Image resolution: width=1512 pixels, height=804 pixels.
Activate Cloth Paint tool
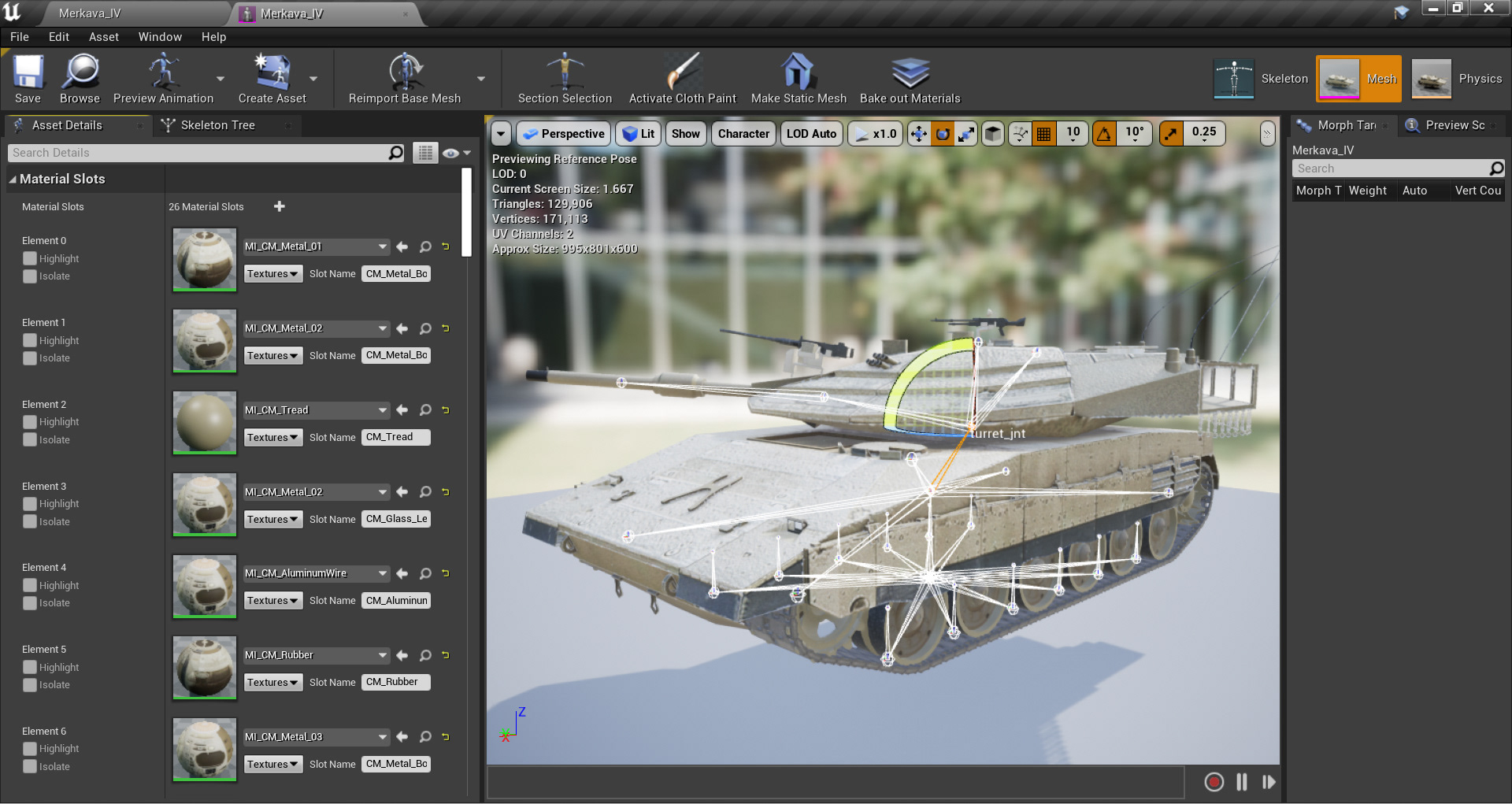[682, 79]
